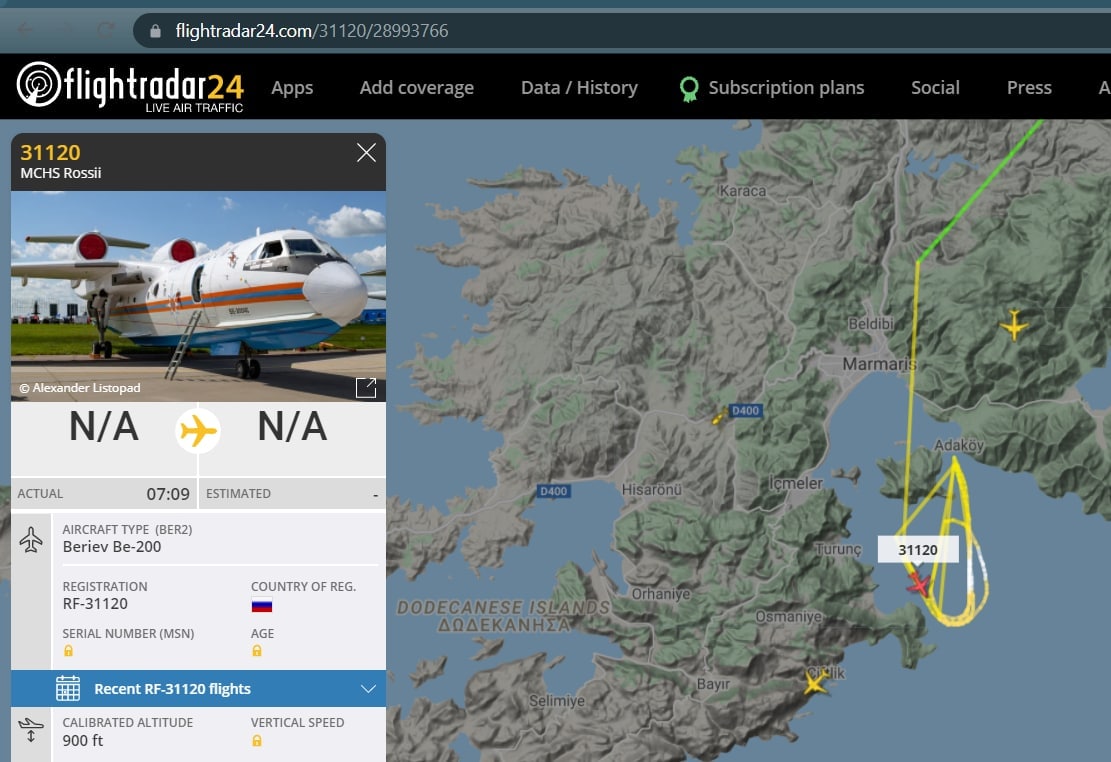
Task: Select the yellow aircraft east of Beldibi
Action: point(1014,325)
